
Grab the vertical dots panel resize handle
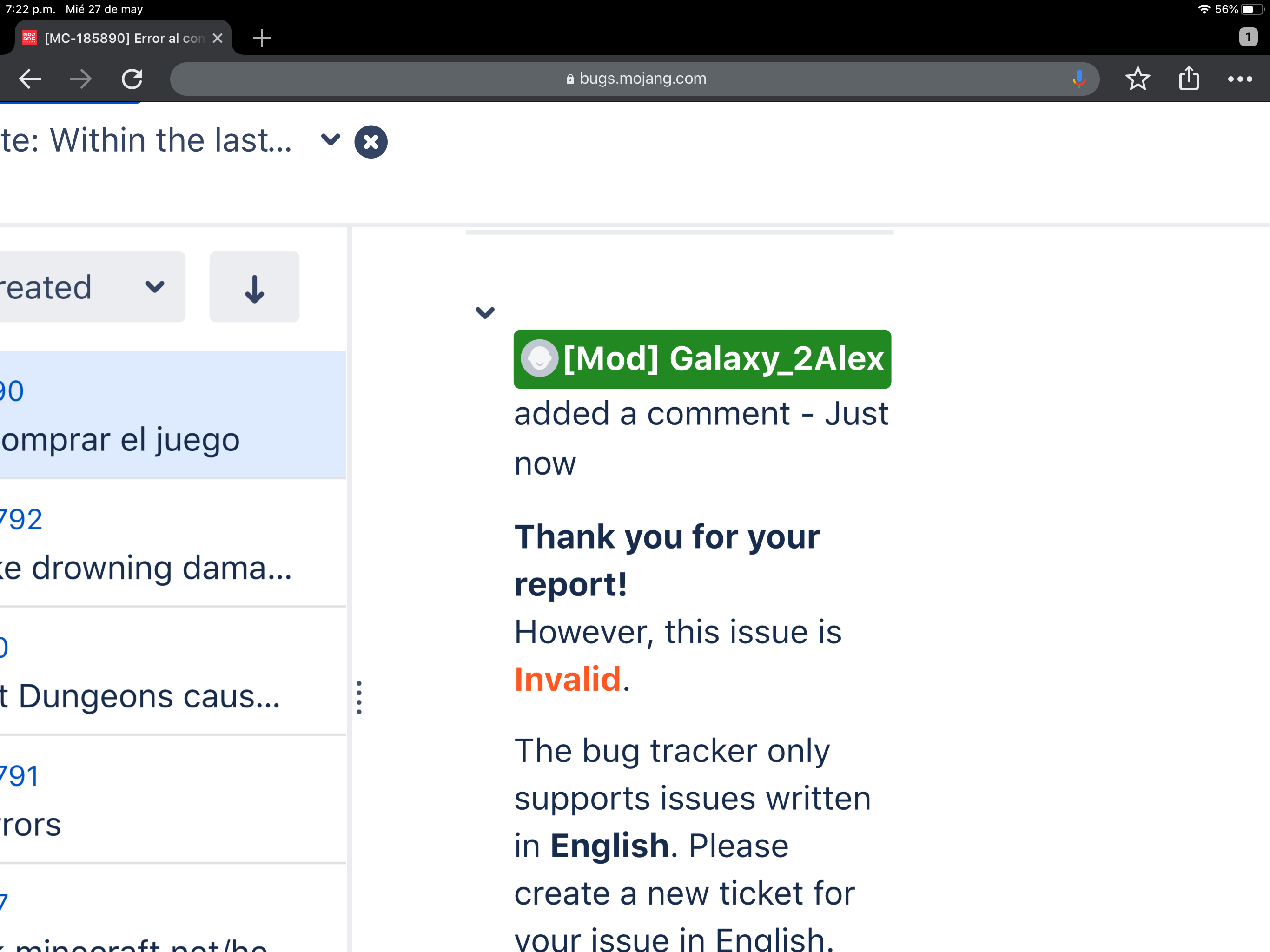[x=359, y=697]
